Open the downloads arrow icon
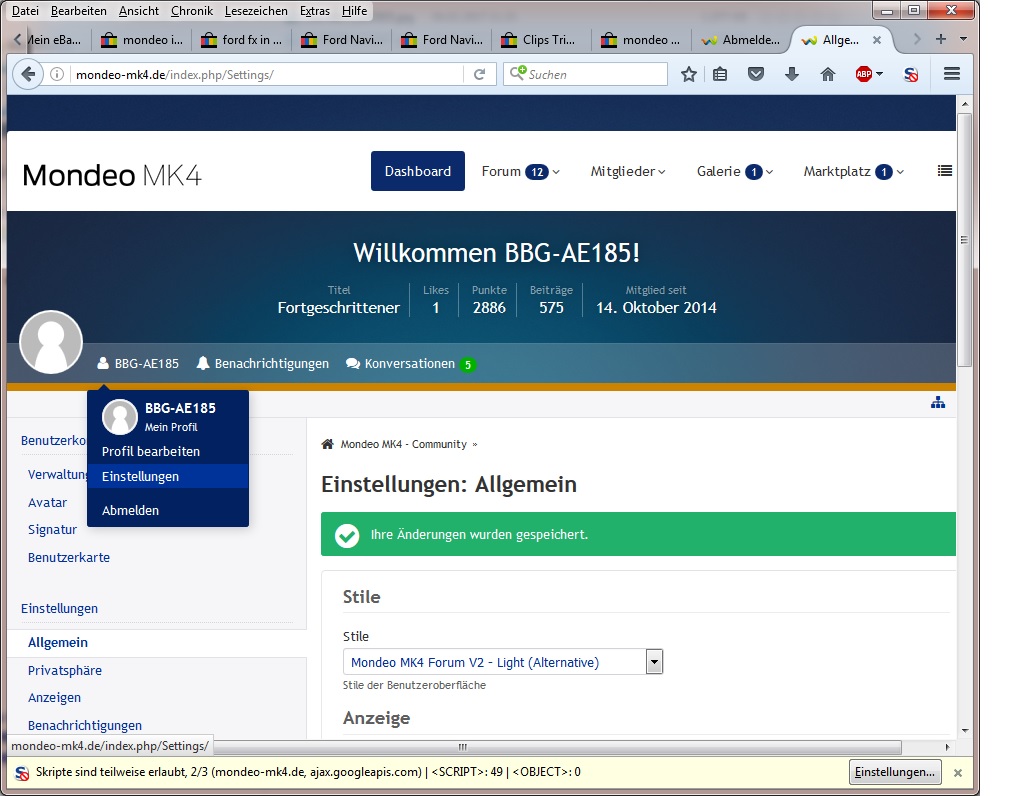Screen dimensions: 1024x796 pyautogui.click(x=792, y=74)
